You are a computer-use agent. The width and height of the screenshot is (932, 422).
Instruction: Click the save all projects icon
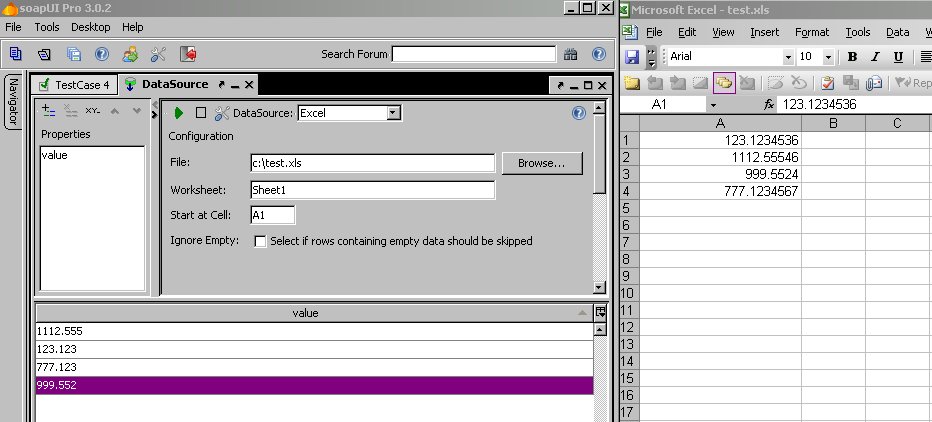click(x=73, y=54)
